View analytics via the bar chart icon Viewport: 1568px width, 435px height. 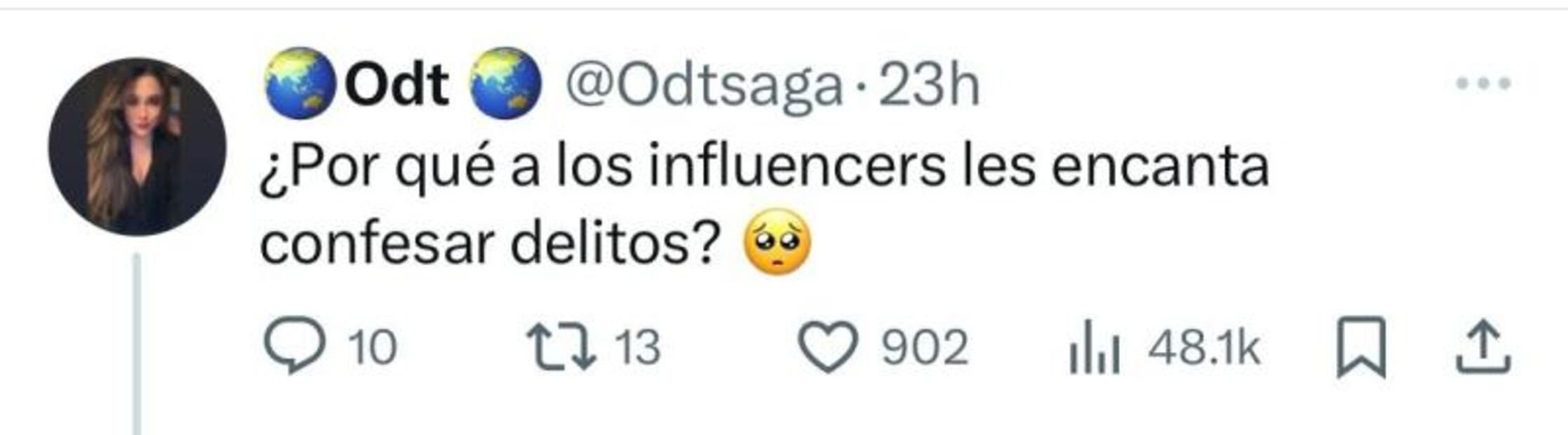(1094, 347)
